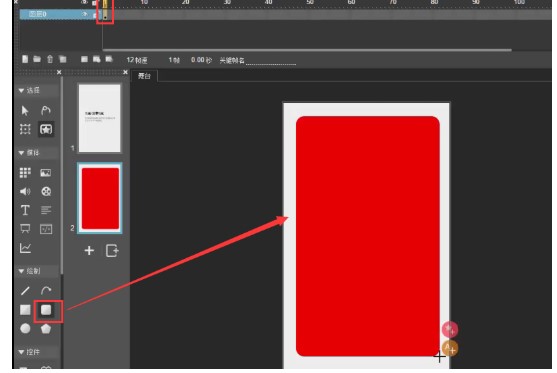
Task: Collapse the 媒体 tool group
Action: click(21, 153)
